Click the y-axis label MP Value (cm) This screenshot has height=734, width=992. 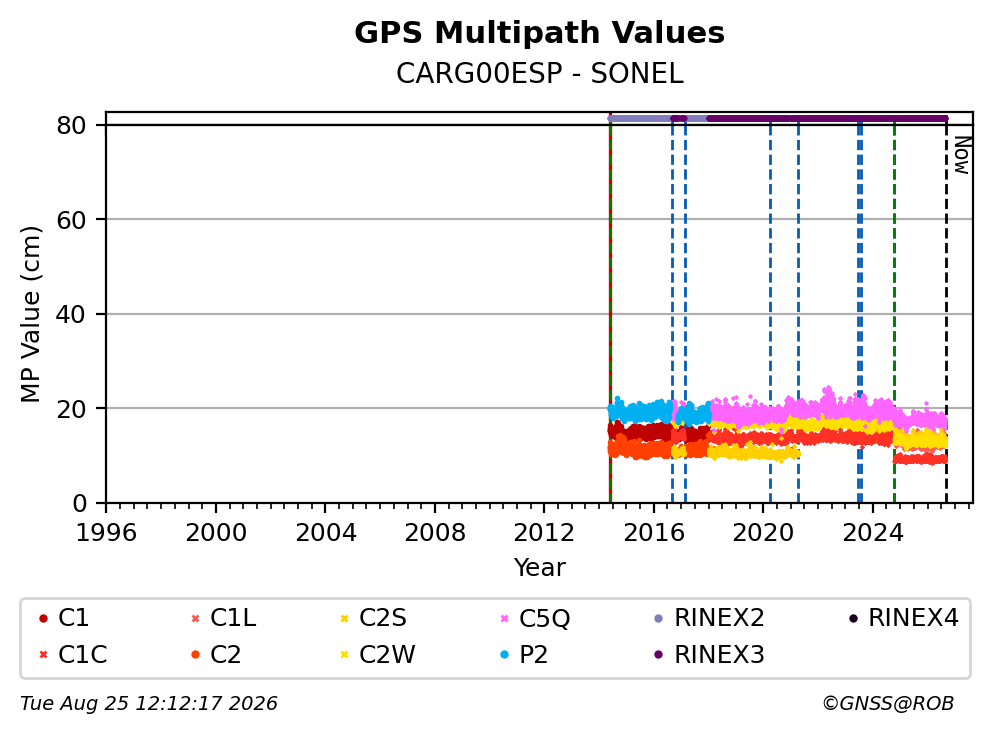click(x=30, y=314)
